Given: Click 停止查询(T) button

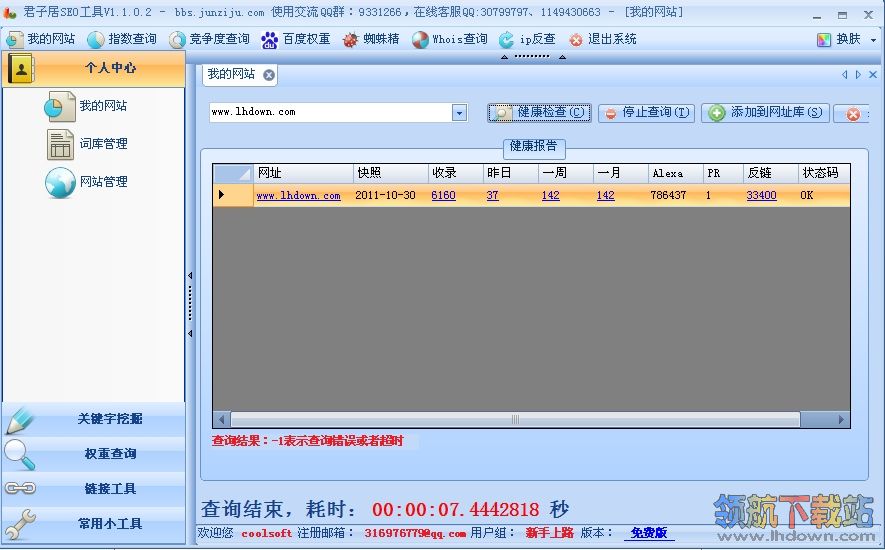Looking at the screenshot, I should click(646, 113).
